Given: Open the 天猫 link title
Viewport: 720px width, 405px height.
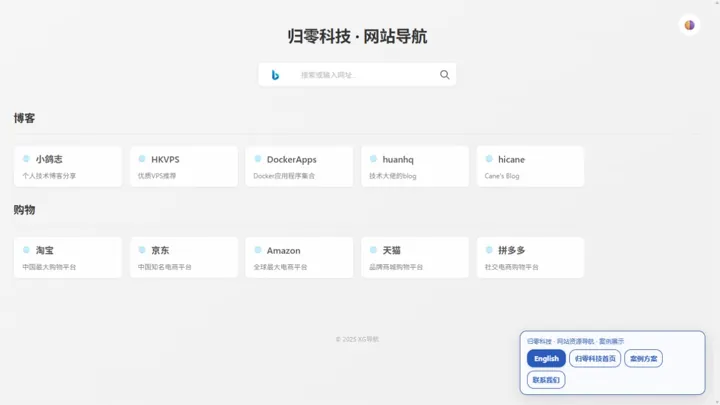Looking at the screenshot, I should coord(392,250).
